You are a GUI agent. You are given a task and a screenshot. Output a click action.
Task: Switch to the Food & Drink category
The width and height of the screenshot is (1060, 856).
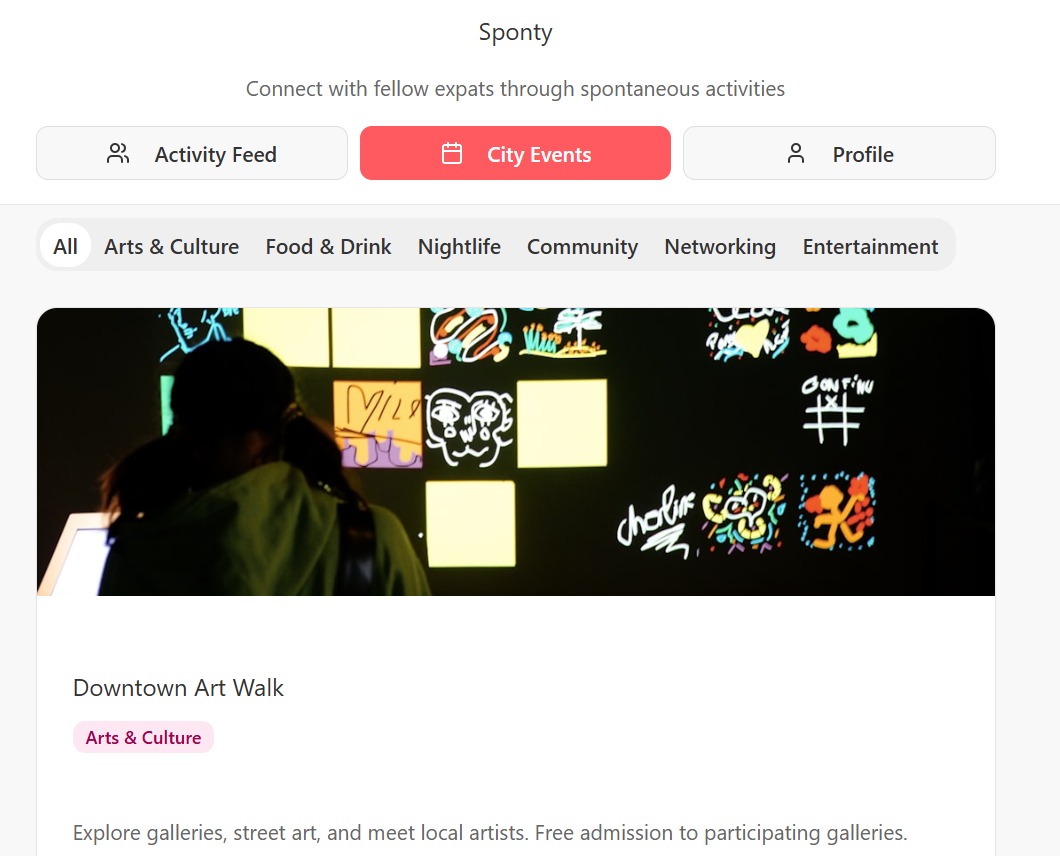tap(328, 246)
